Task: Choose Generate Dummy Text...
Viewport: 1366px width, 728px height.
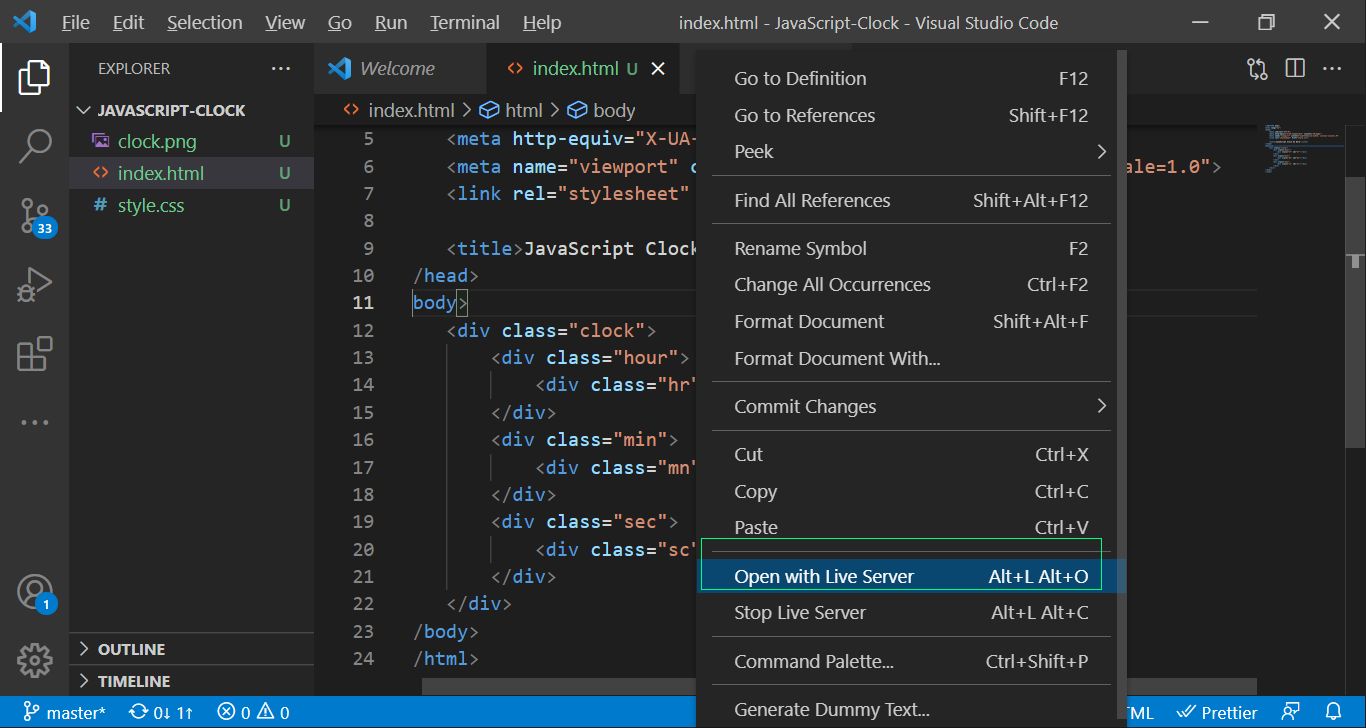Action: (x=911, y=710)
